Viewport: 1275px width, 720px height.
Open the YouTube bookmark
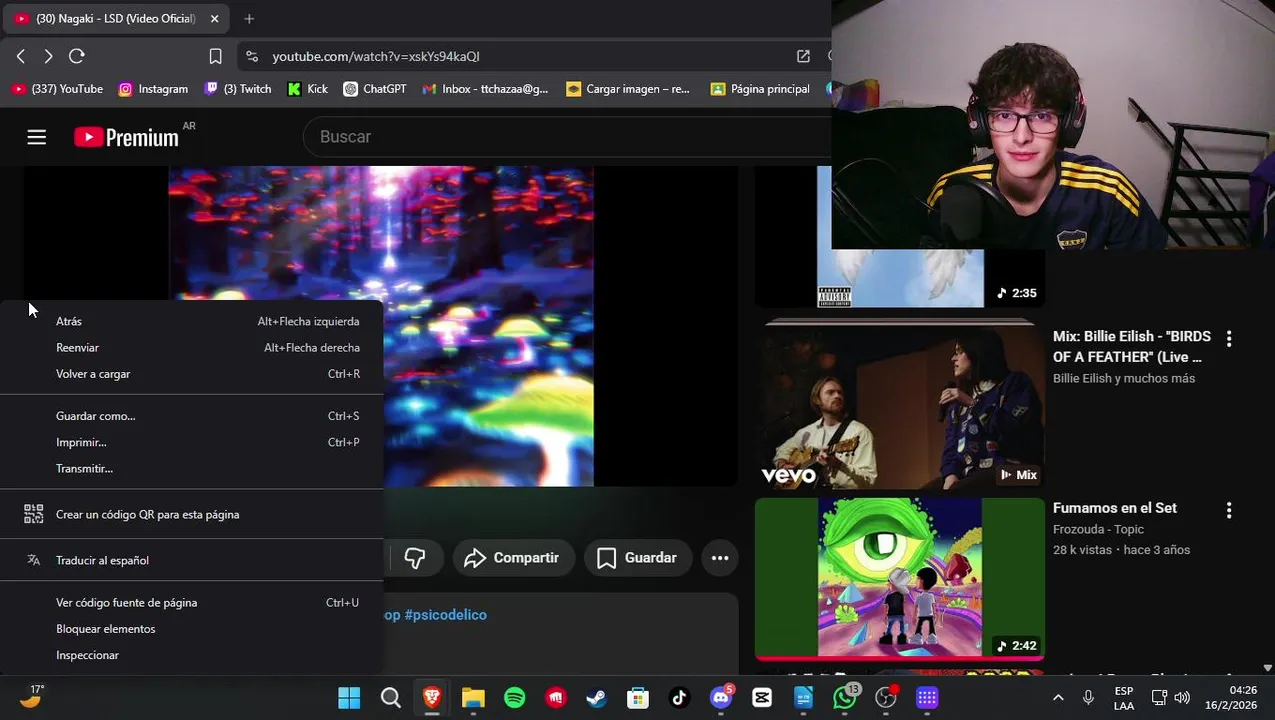pyautogui.click(x=57, y=89)
